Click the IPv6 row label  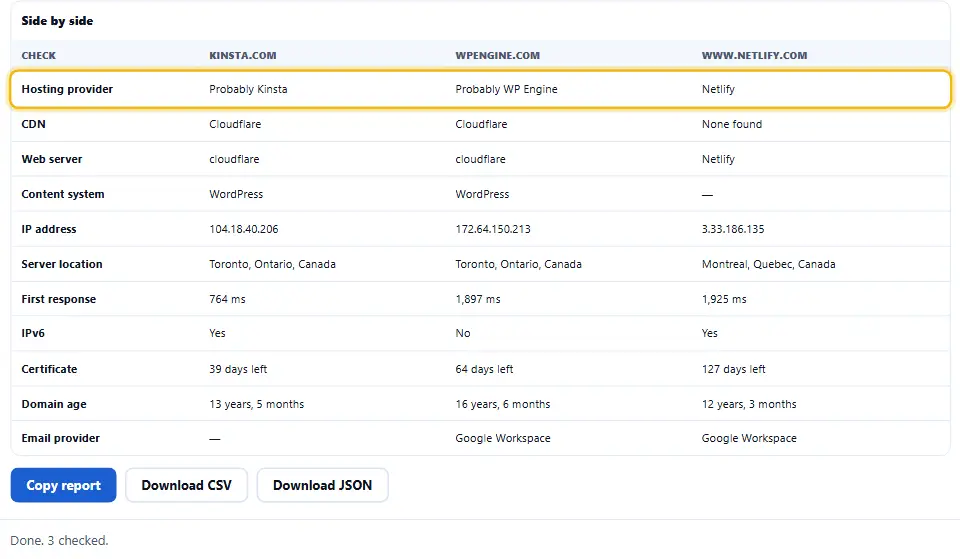click(33, 333)
